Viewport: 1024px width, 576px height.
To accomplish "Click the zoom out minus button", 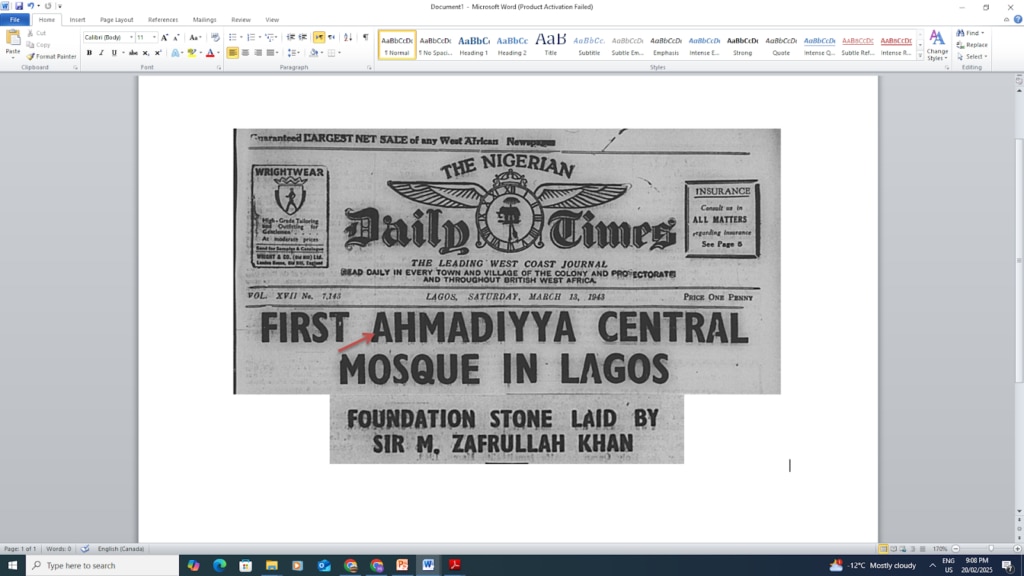I will tap(956, 549).
